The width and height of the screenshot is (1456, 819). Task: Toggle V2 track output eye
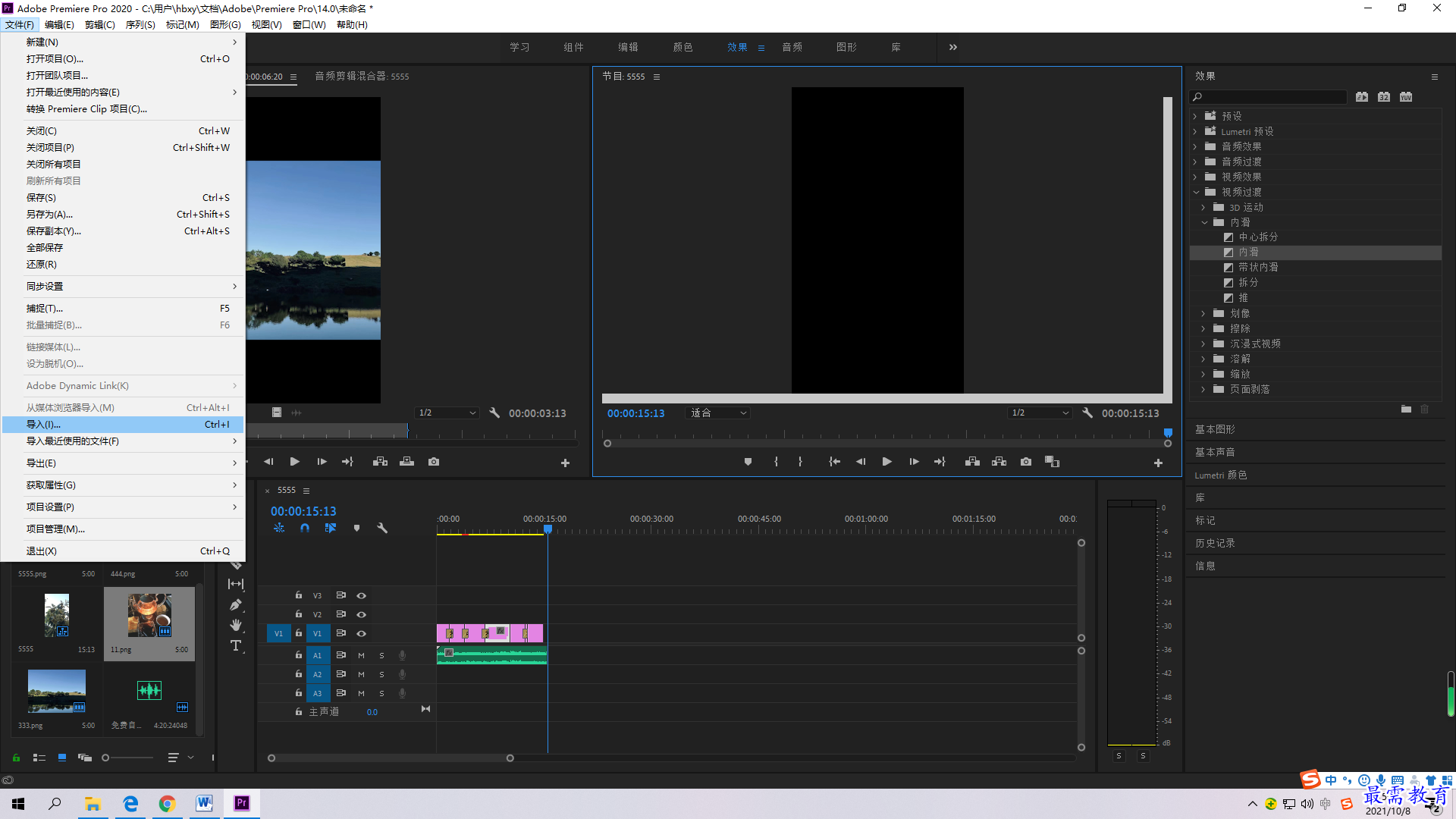(x=362, y=614)
